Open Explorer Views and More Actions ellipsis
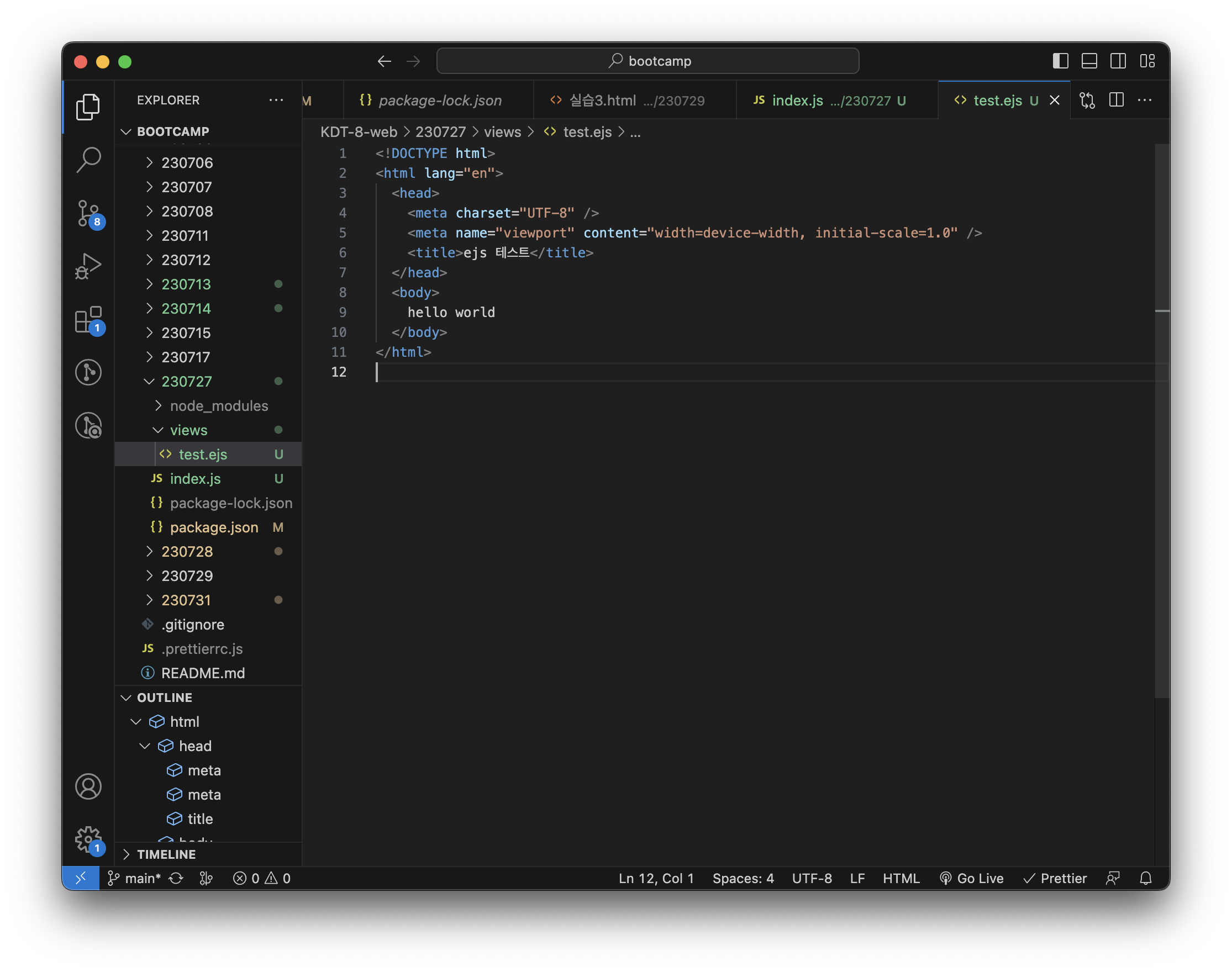The image size is (1232, 972). click(x=276, y=100)
